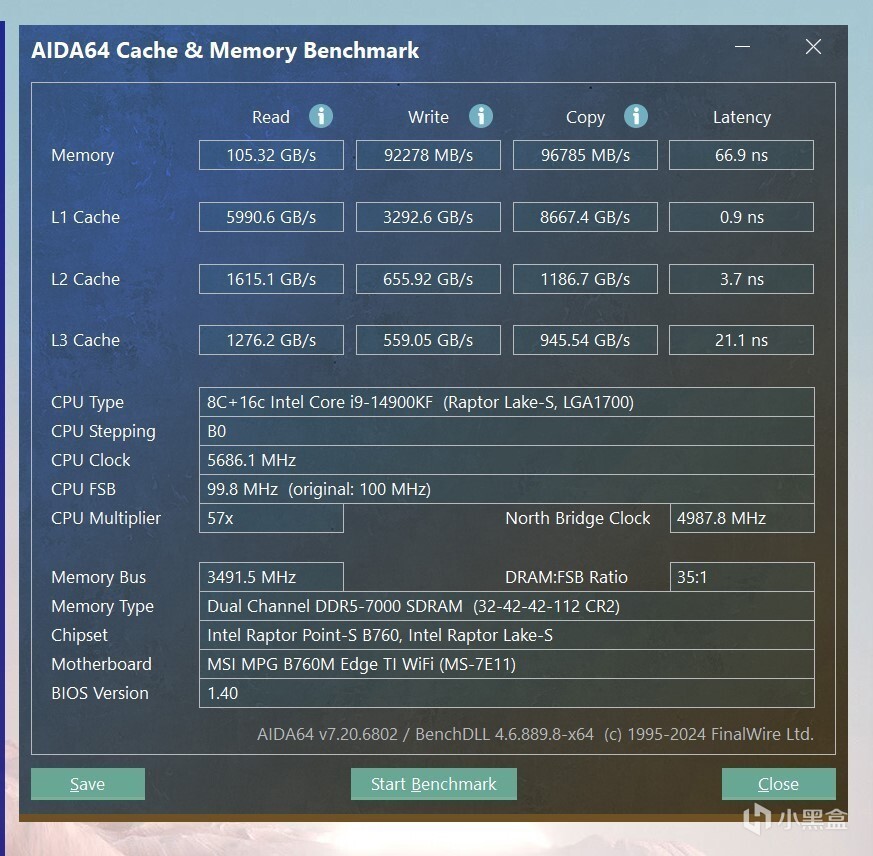
Task: Click the Write column header
Action: click(428, 117)
